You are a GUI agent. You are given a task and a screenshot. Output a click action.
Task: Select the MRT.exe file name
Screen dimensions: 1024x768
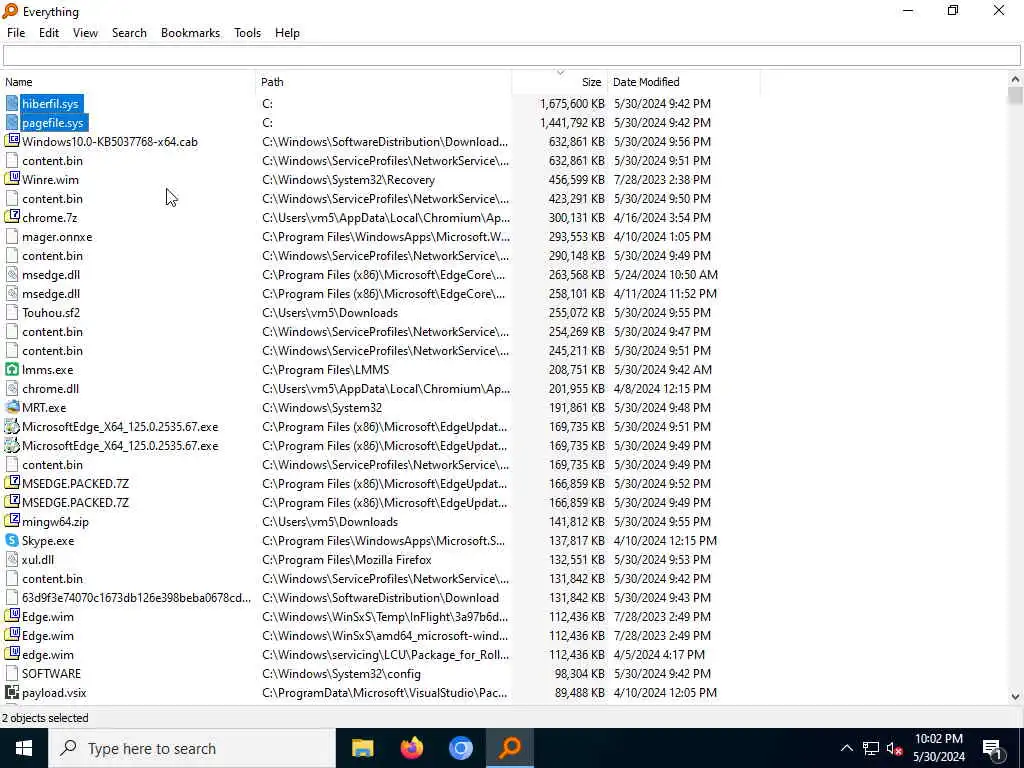pyautogui.click(x=44, y=407)
